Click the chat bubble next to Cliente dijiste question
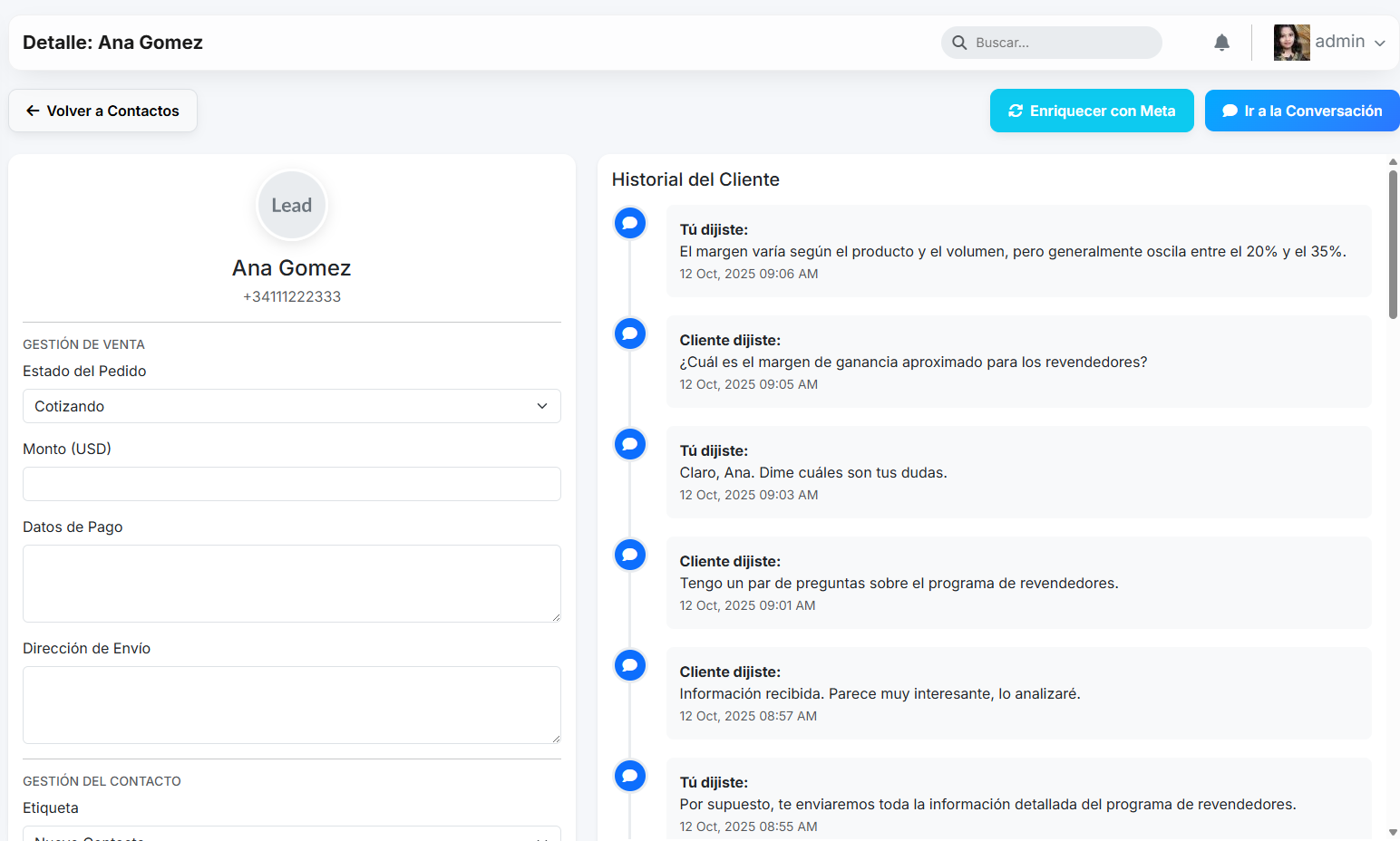The width and height of the screenshot is (1400, 841). [629, 333]
